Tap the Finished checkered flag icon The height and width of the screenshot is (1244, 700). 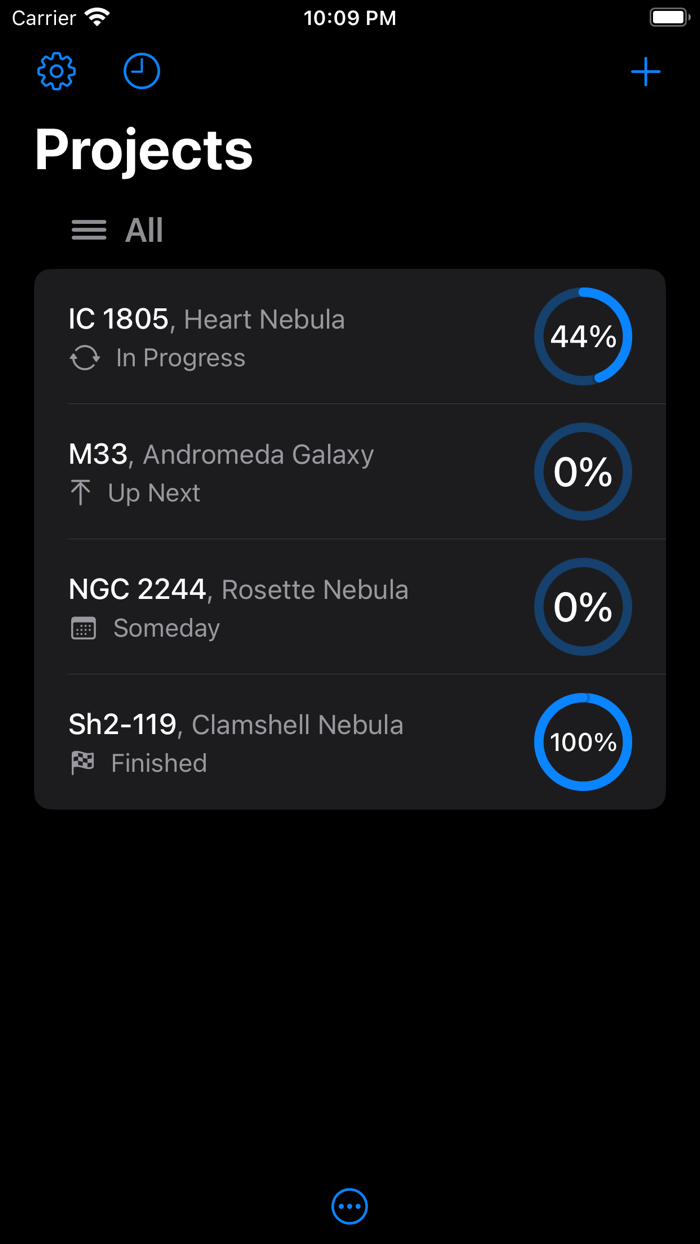[83, 763]
